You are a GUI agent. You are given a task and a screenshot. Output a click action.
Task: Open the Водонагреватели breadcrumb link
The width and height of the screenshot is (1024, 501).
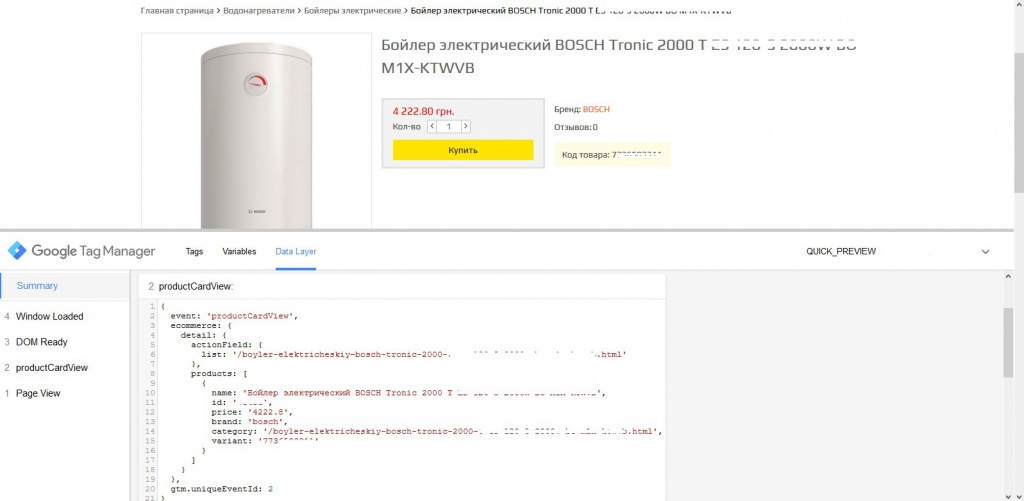pyautogui.click(x=259, y=11)
